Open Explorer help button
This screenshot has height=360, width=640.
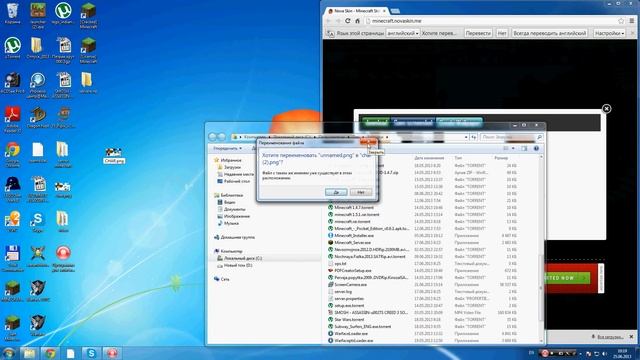point(536,149)
